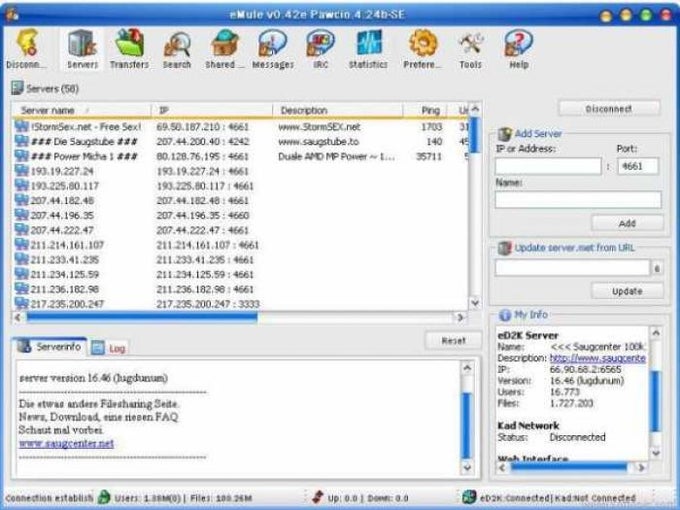The image size is (680, 510).
Task: Click the My Info icon
Action: (505, 315)
